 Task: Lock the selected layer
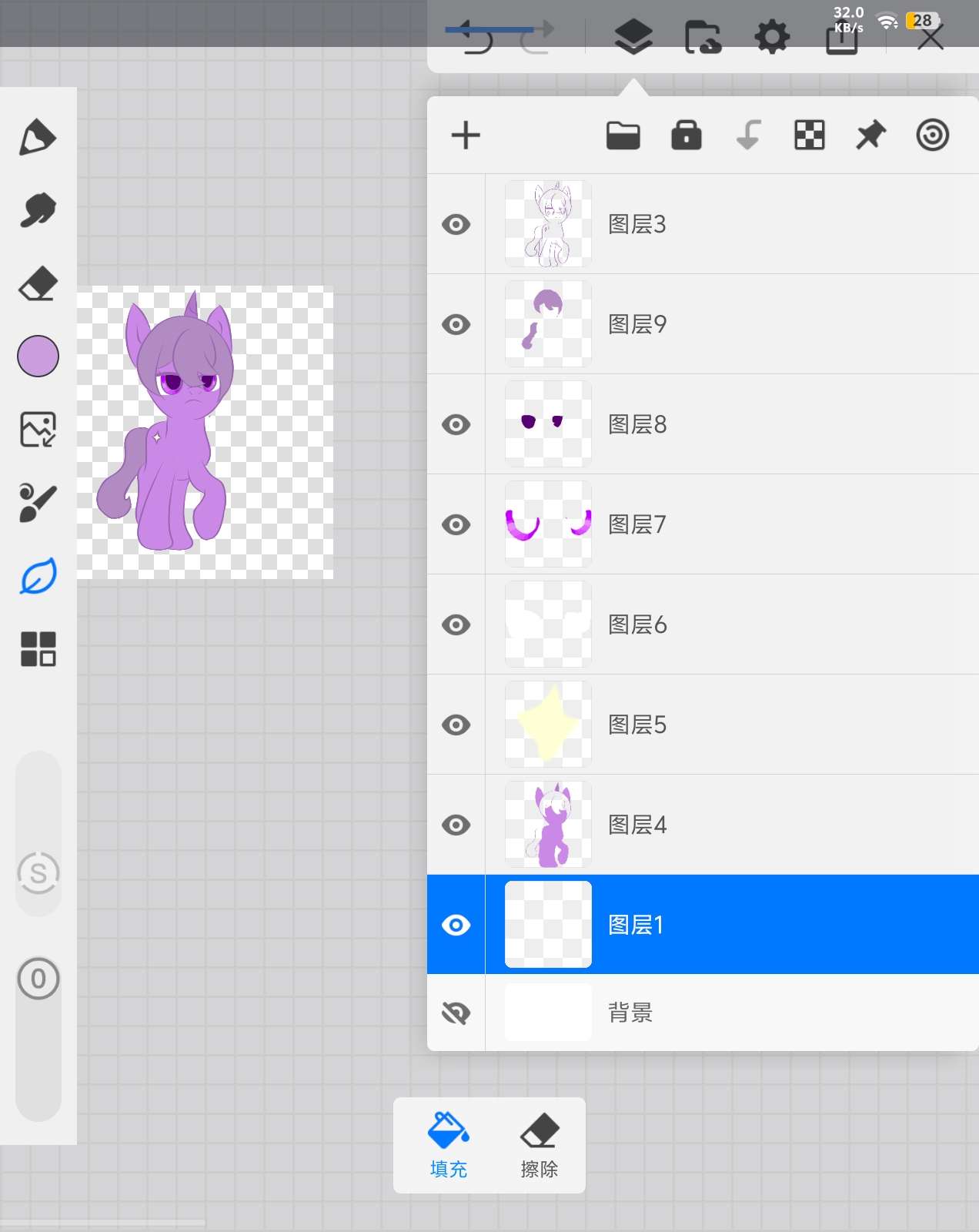click(687, 135)
